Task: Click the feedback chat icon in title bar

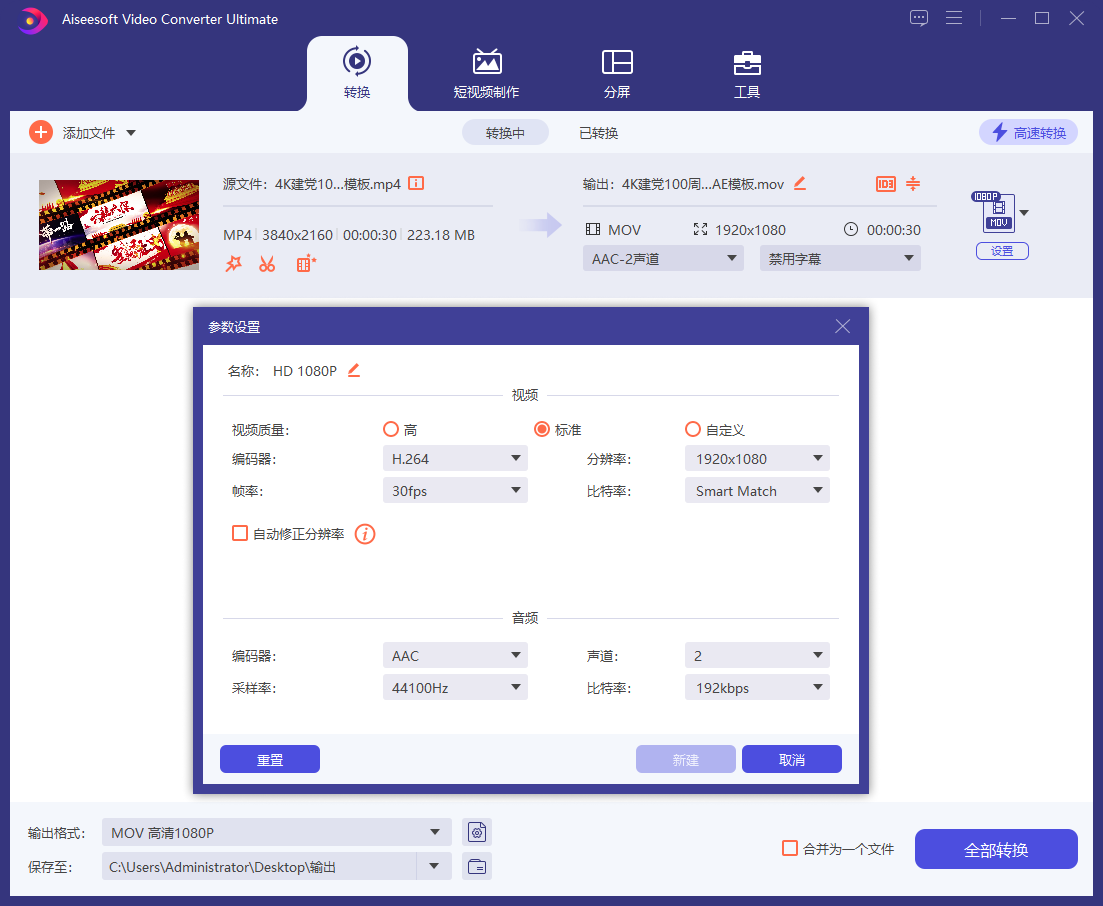Action: click(x=918, y=18)
